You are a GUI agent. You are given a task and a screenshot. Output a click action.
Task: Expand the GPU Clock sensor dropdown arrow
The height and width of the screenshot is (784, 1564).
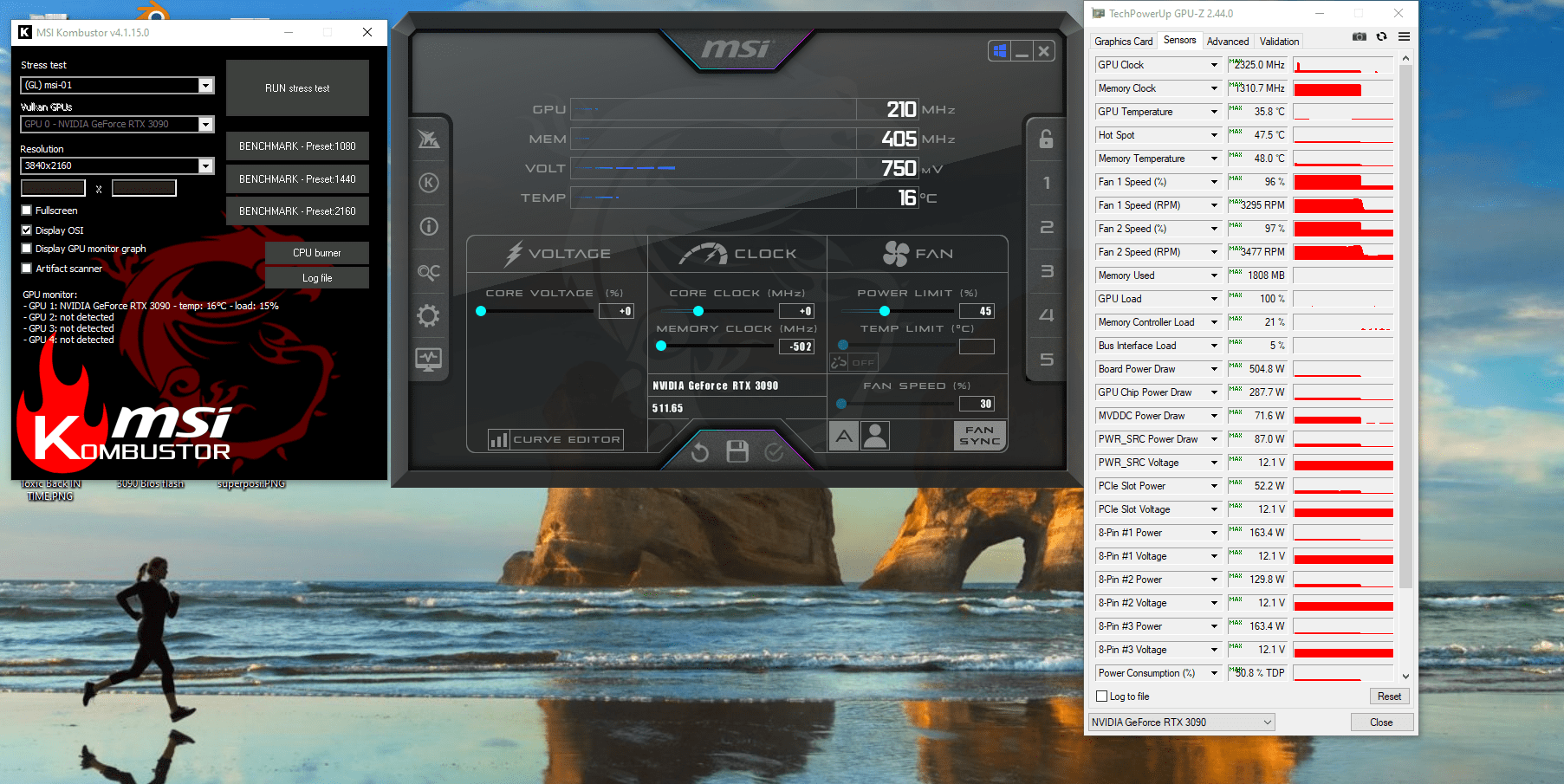pyautogui.click(x=1214, y=65)
